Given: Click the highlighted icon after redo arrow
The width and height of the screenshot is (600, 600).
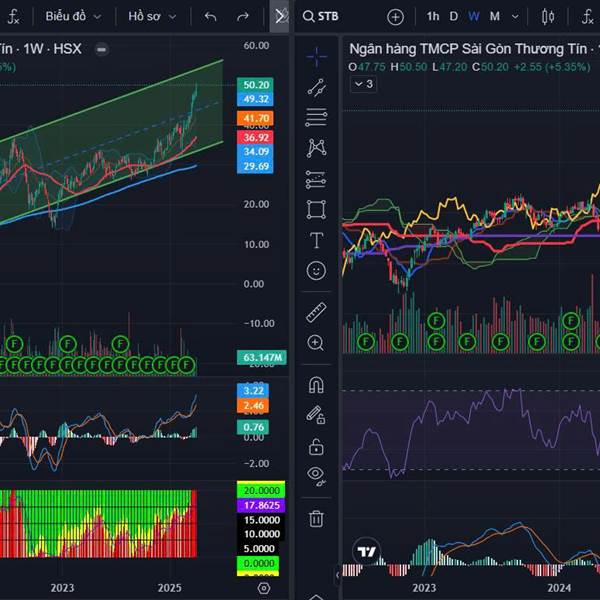Looking at the screenshot, I should pyautogui.click(x=279, y=16).
